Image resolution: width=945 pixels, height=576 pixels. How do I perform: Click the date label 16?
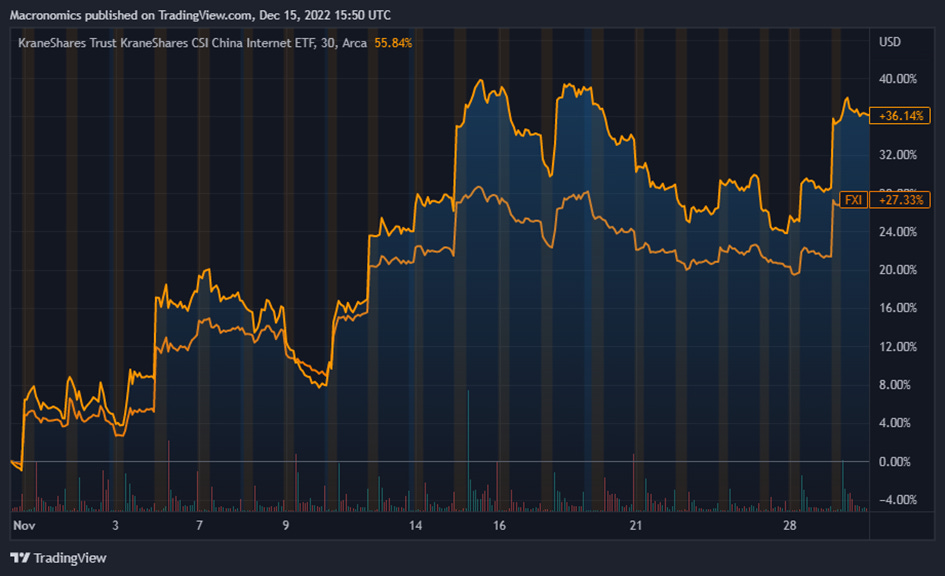[x=499, y=525]
